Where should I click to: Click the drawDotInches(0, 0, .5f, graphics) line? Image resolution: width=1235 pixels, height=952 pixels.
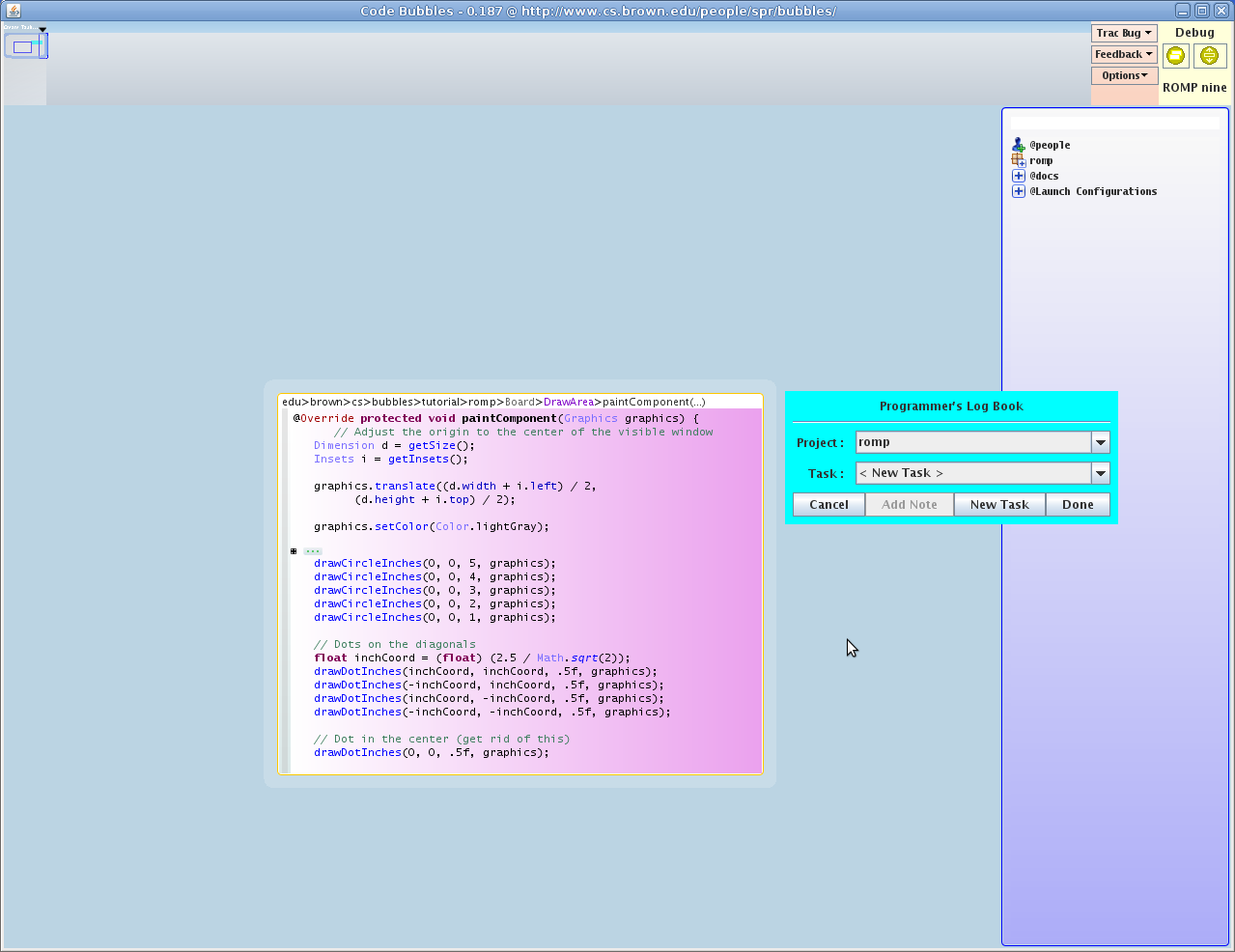(x=431, y=752)
